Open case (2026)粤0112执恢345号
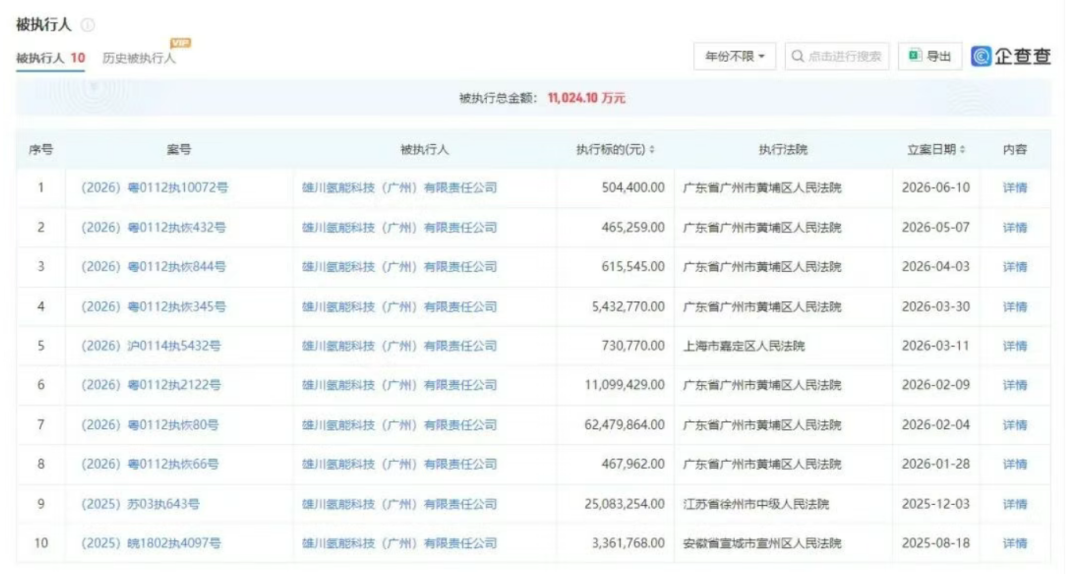The width and height of the screenshot is (1080, 574). coord(154,307)
